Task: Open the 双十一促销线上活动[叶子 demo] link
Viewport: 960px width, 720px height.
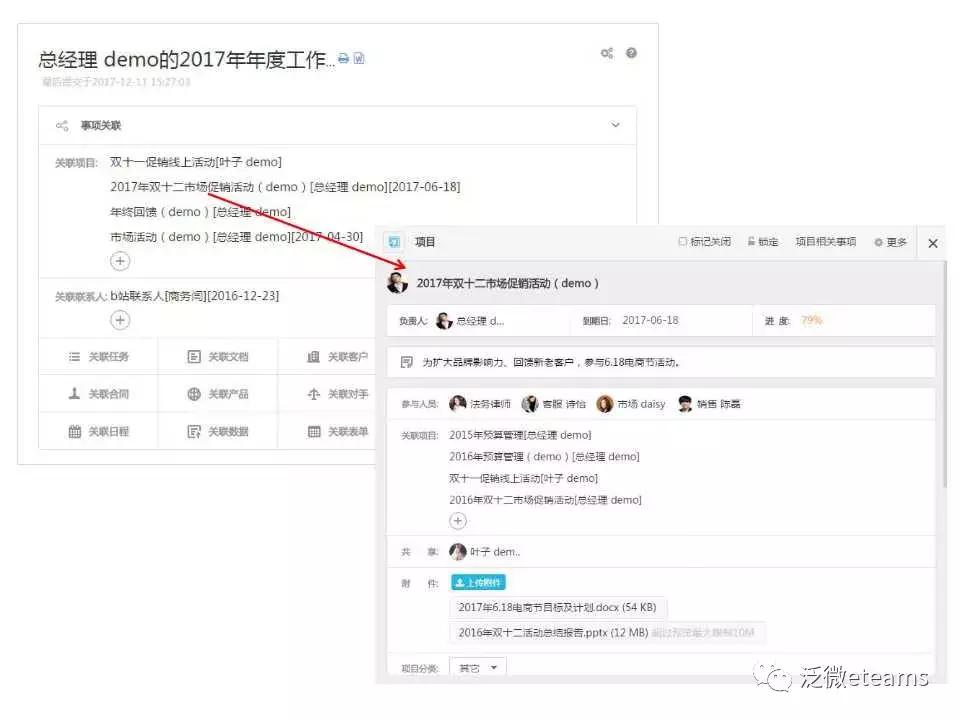Action: point(196,161)
